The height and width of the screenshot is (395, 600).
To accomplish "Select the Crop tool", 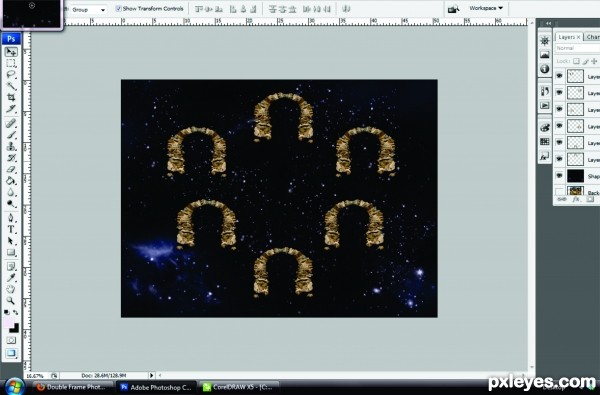I will click(11, 97).
